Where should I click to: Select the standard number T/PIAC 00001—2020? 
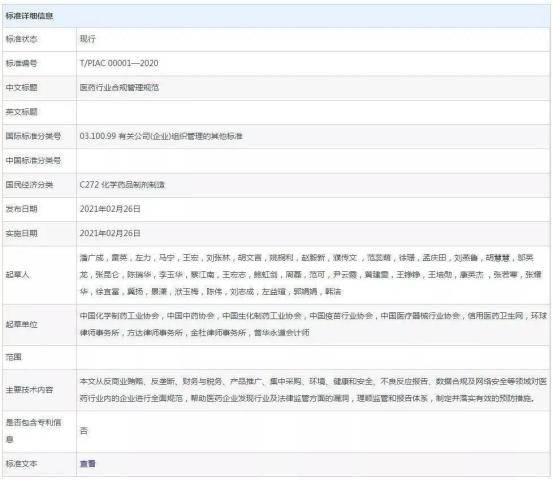pyautogui.click(x=119, y=63)
